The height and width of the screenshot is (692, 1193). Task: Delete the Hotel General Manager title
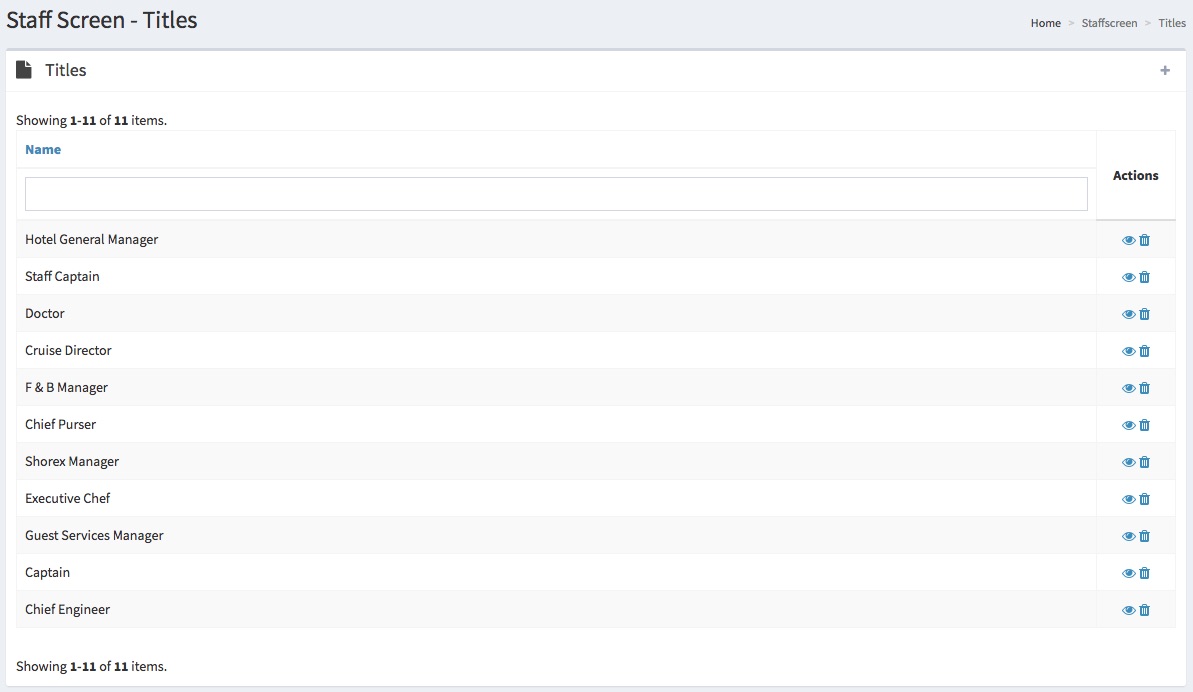pyautogui.click(x=1145, y=240)
